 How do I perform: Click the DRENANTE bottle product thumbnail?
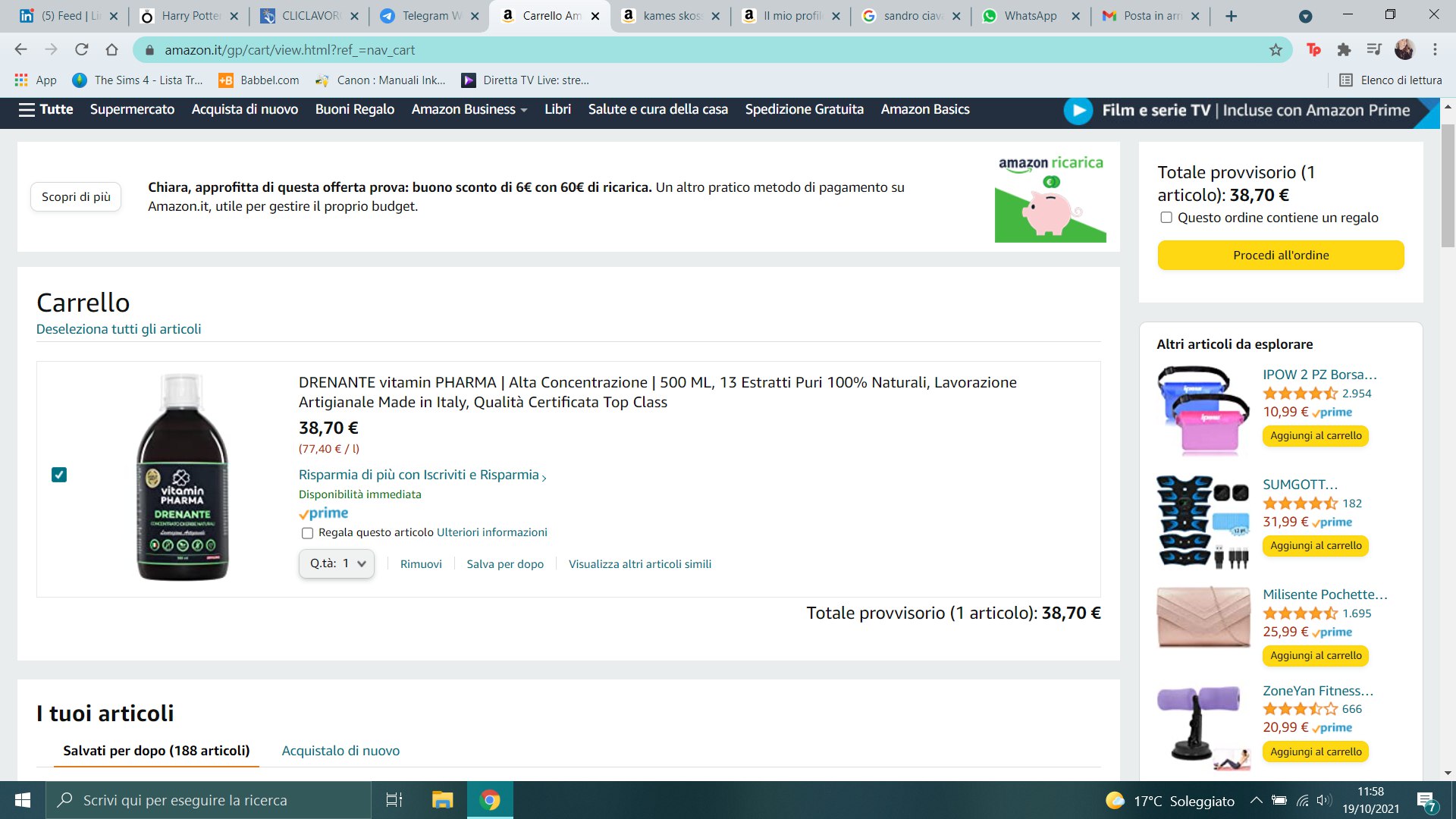pyautogui.click(x=182, y=478)
